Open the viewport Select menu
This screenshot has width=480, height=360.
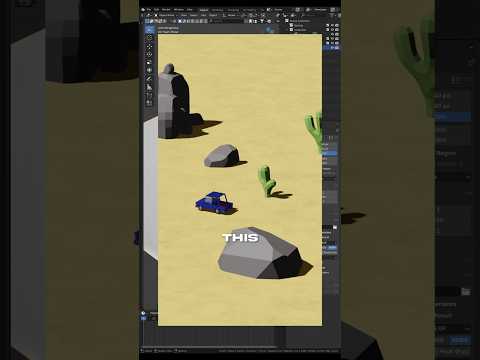pyautogui.click(x=194, y=15)
